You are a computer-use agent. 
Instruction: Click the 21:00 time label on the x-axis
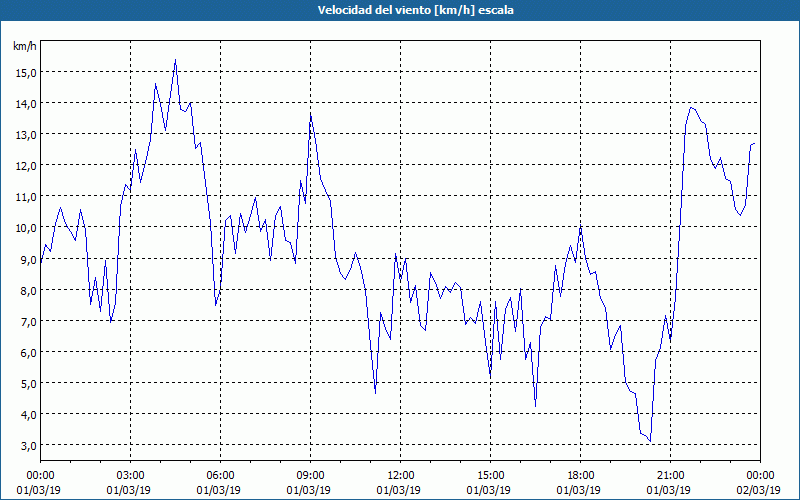coord(670,476)
